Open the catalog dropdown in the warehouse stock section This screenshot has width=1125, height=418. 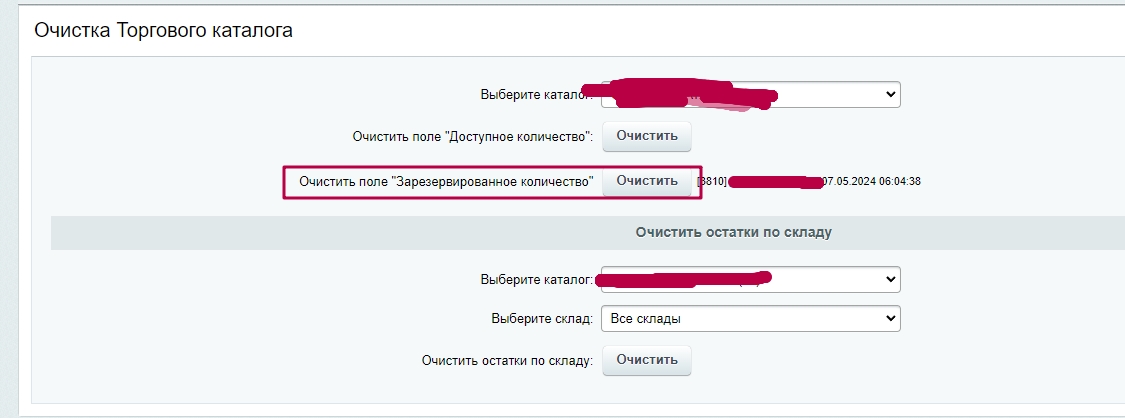tap(750, 279)
